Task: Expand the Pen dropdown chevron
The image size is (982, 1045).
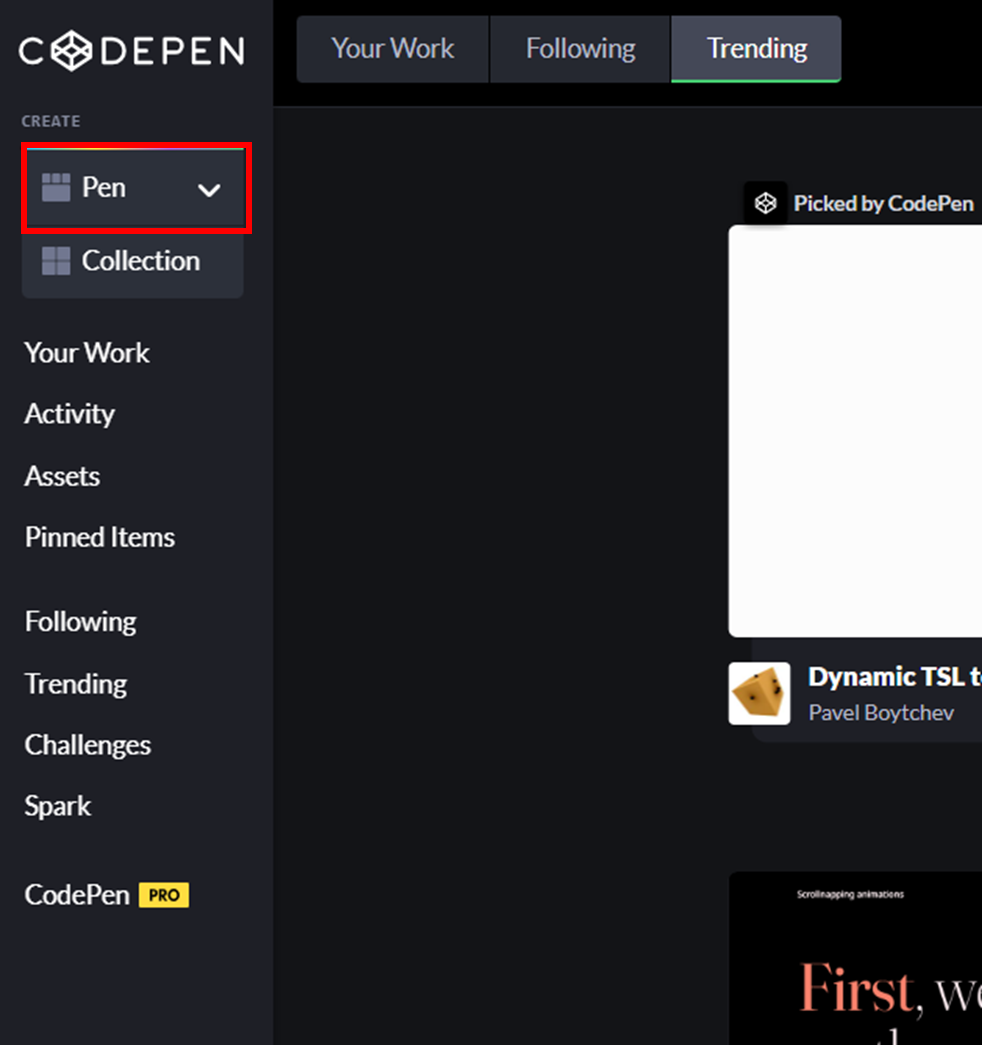Action: [x=209, y=191]
